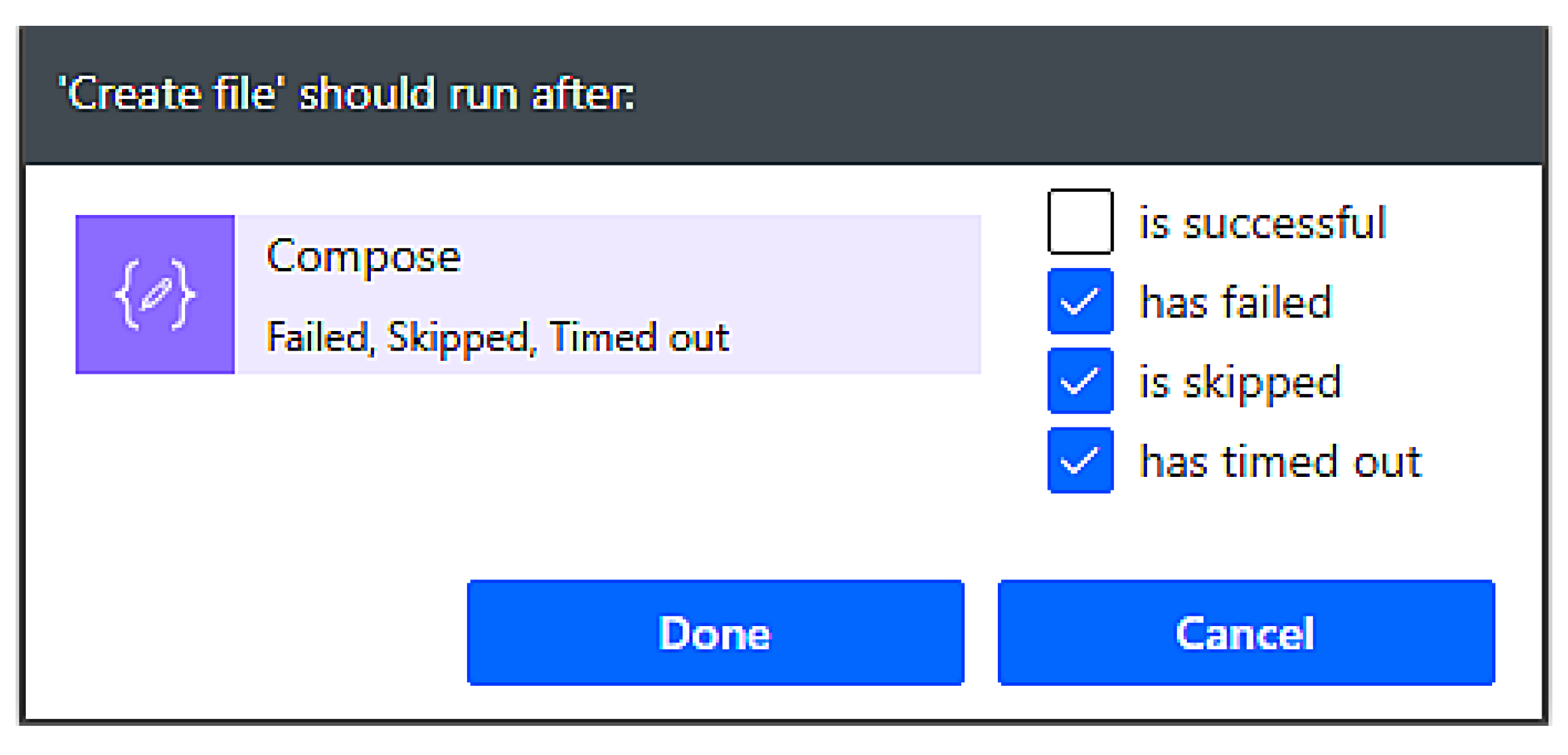This screenshot has width=1568, height=755.
Task: Click 'Timed out' in the Compose status summary
Action: click(639, 337)
